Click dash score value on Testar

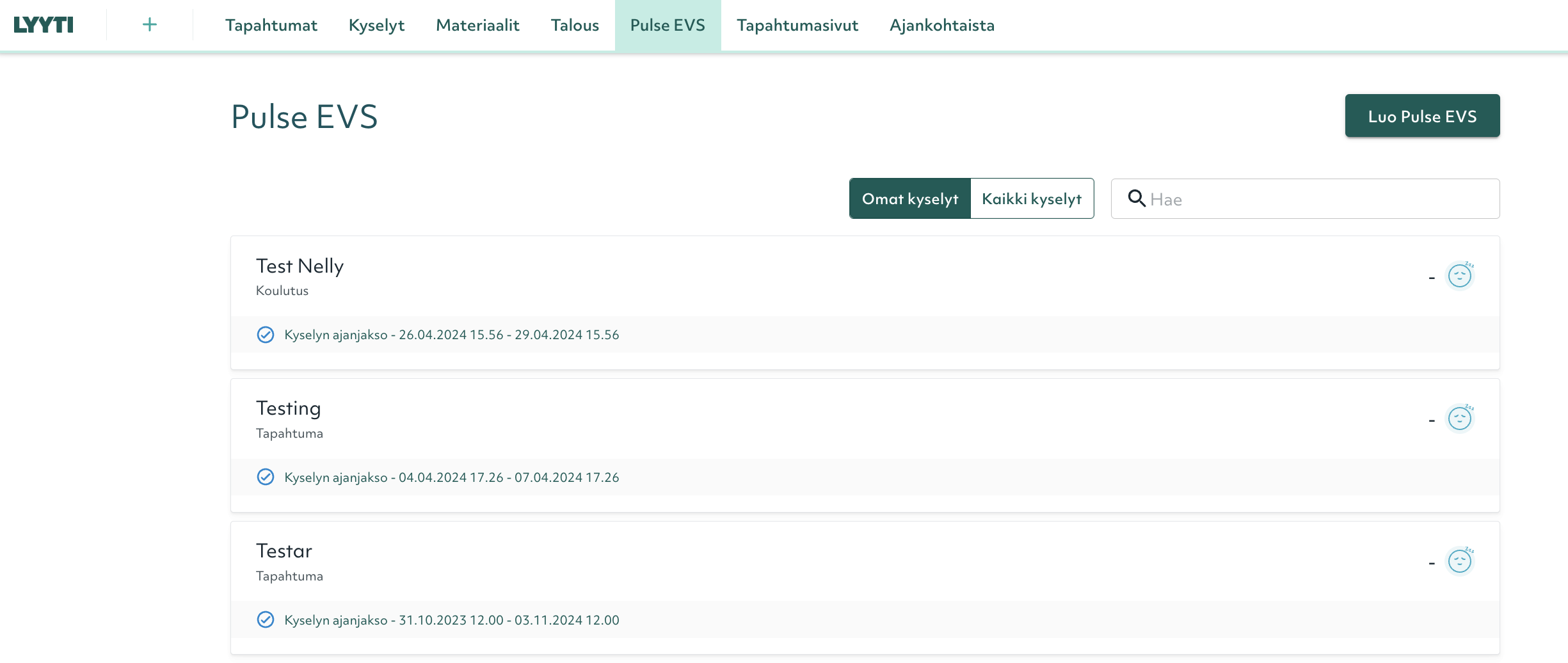click(1432, 563)
